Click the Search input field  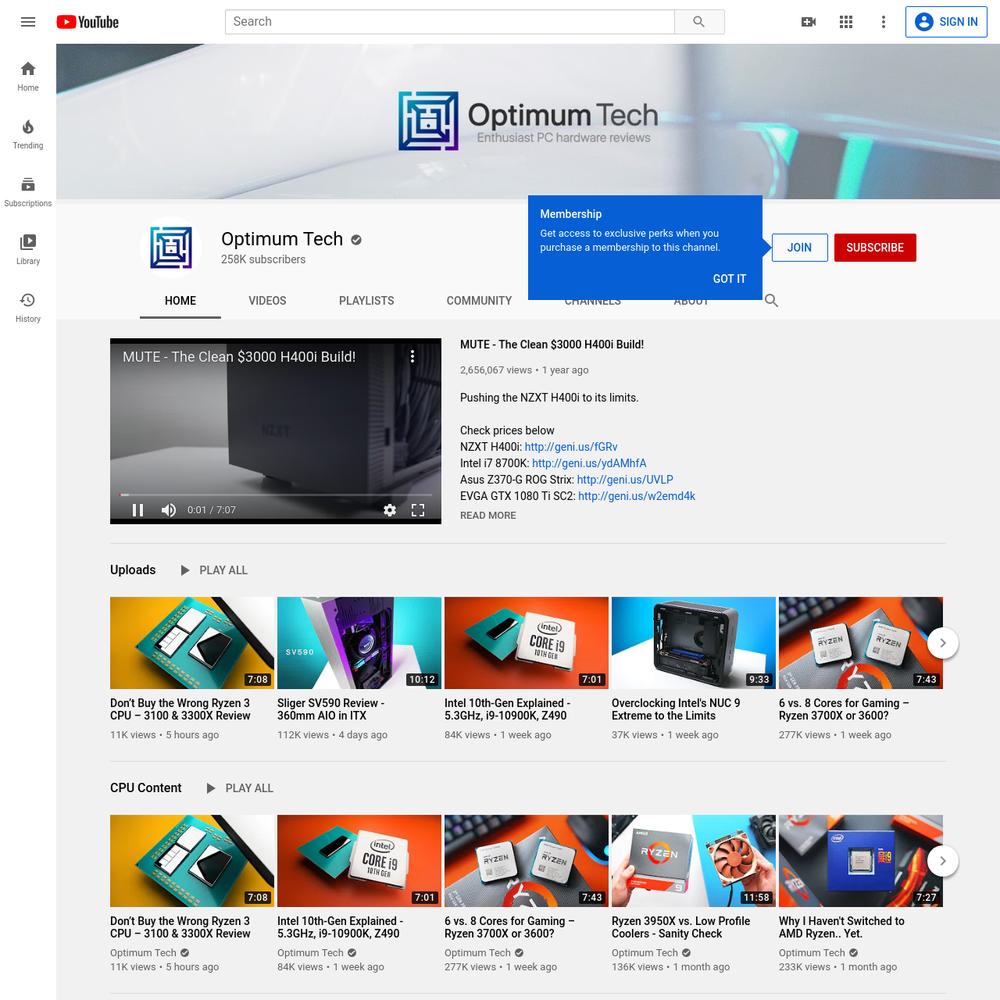(x=450, y=22)
